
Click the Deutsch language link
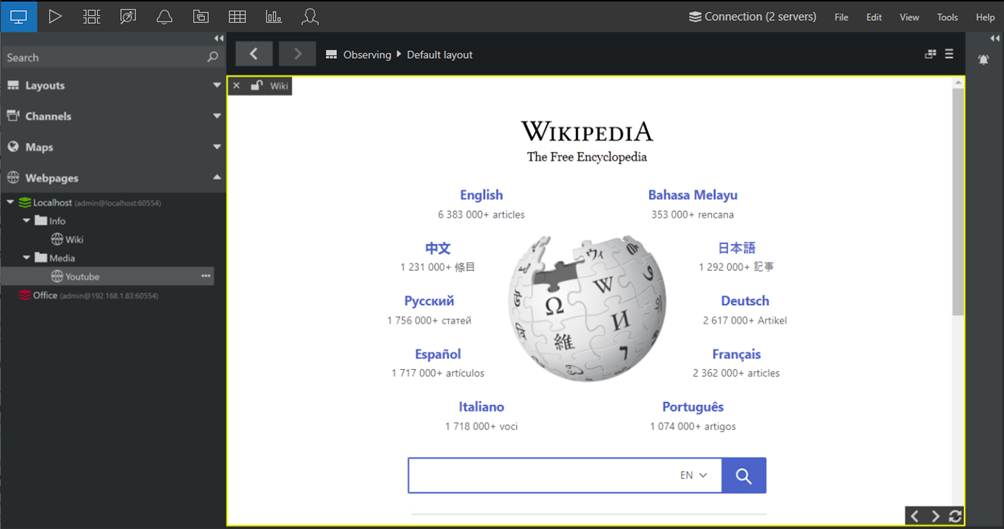coord(745,301)
